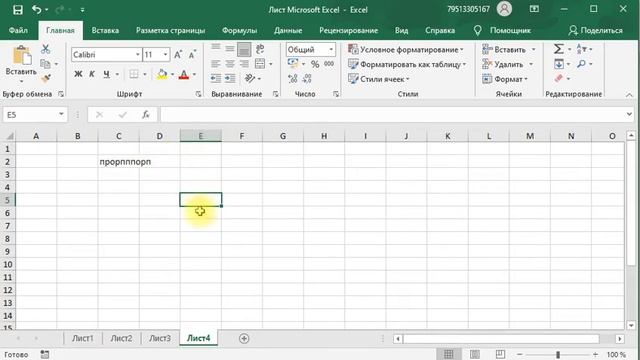This screenshot has width=640, height=360.
Task: Move the zoom slider handle
Action: pos(558,354)
